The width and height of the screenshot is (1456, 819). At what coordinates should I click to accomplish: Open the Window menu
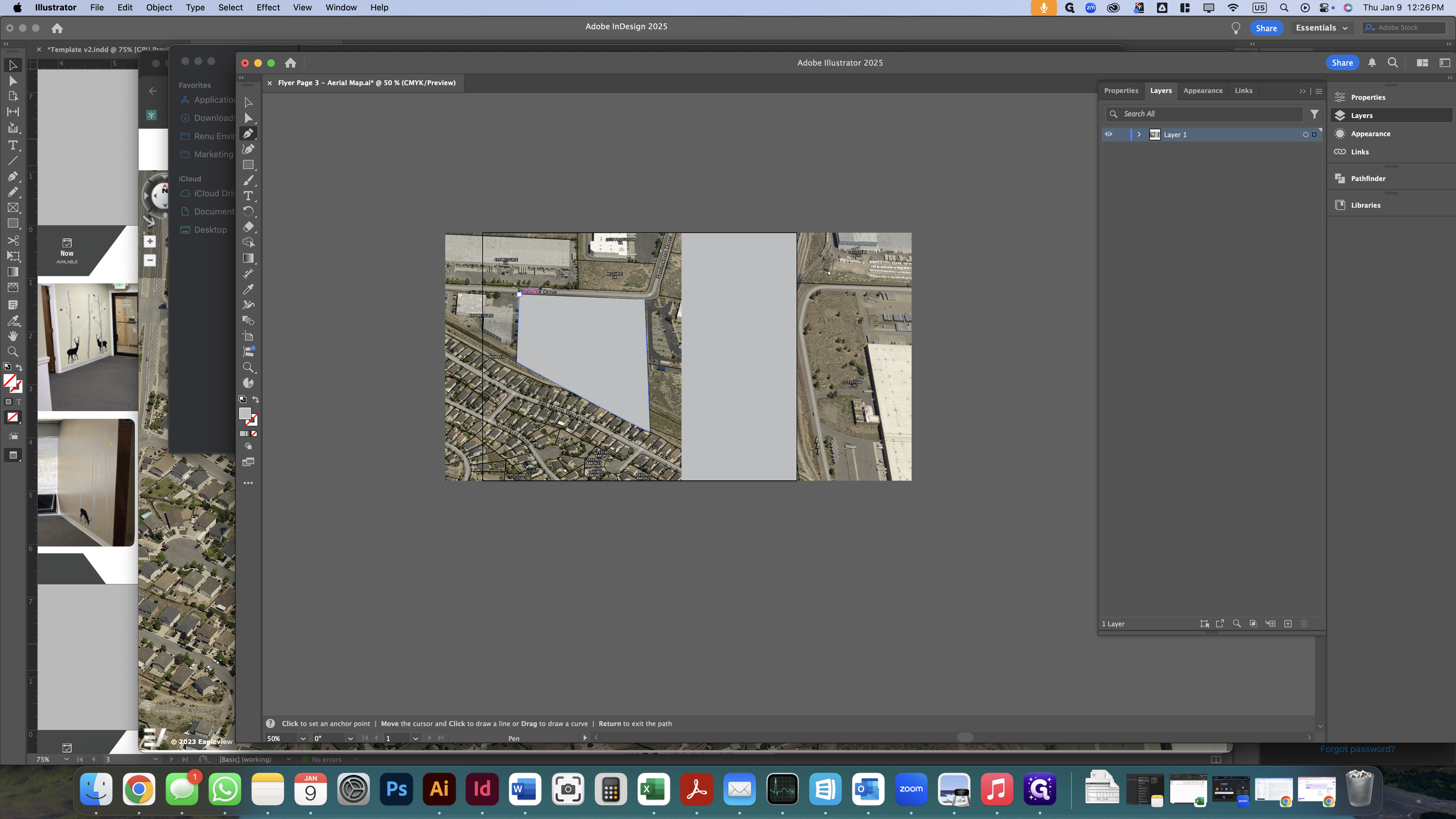[x=341, y=7]
